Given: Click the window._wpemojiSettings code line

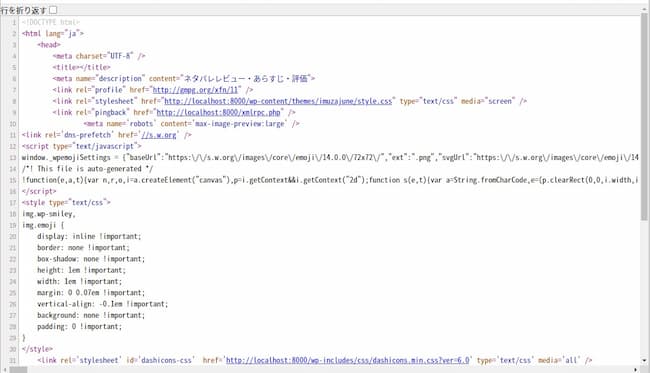Looking at the screenshot, I should [x=330, y=157].
